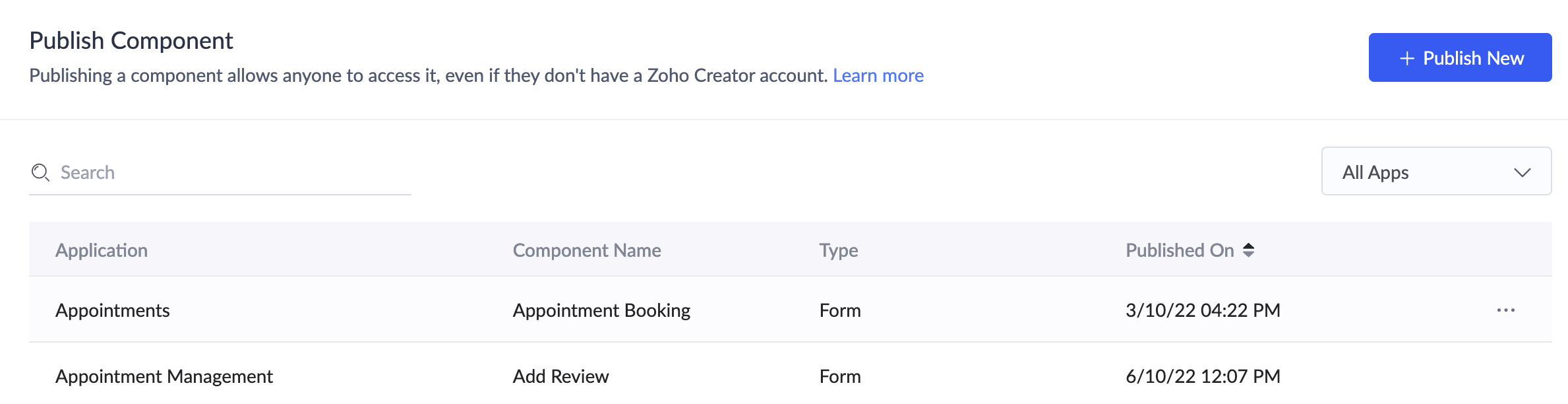Focus the Search input field
Screen dimensions: 1568x404
[x=231, y=173]
